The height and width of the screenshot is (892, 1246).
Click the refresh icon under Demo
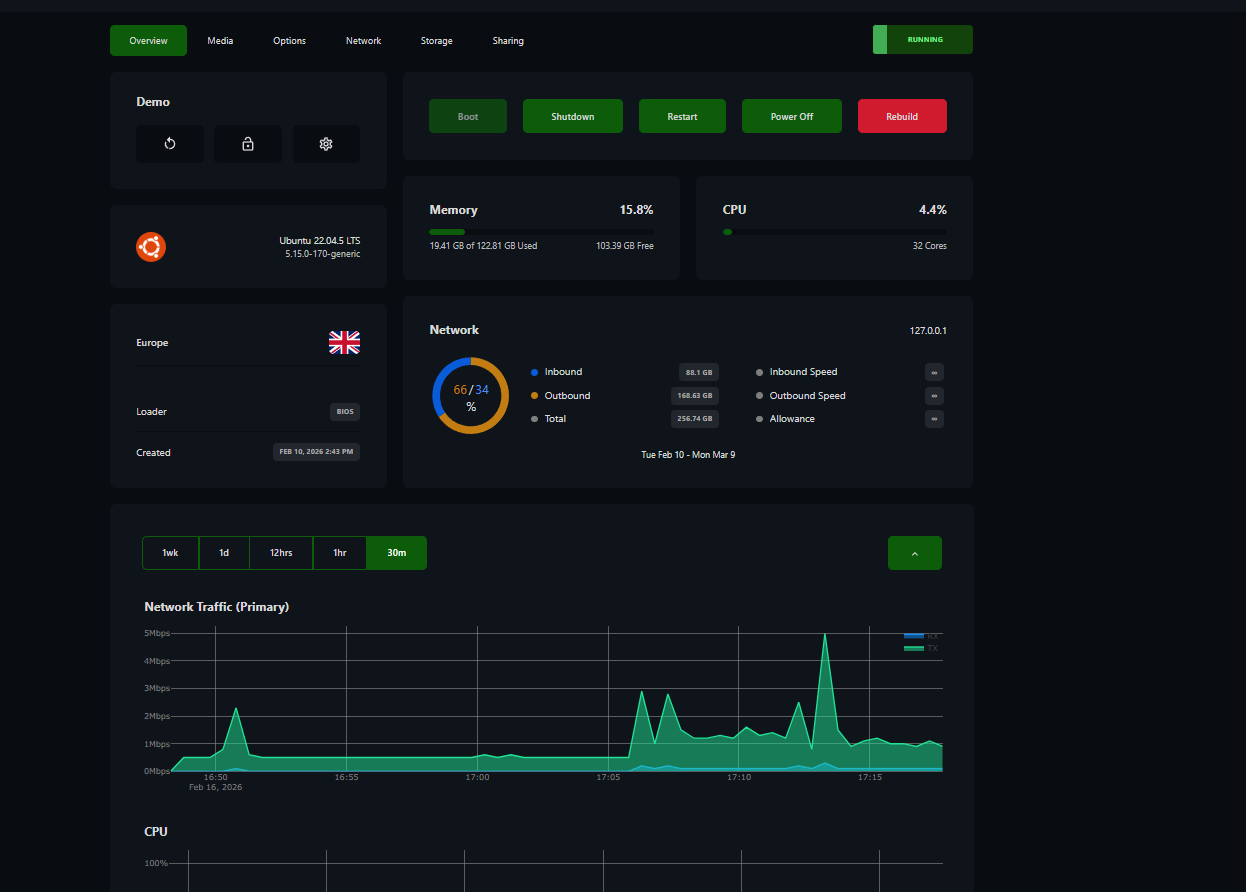170,144
